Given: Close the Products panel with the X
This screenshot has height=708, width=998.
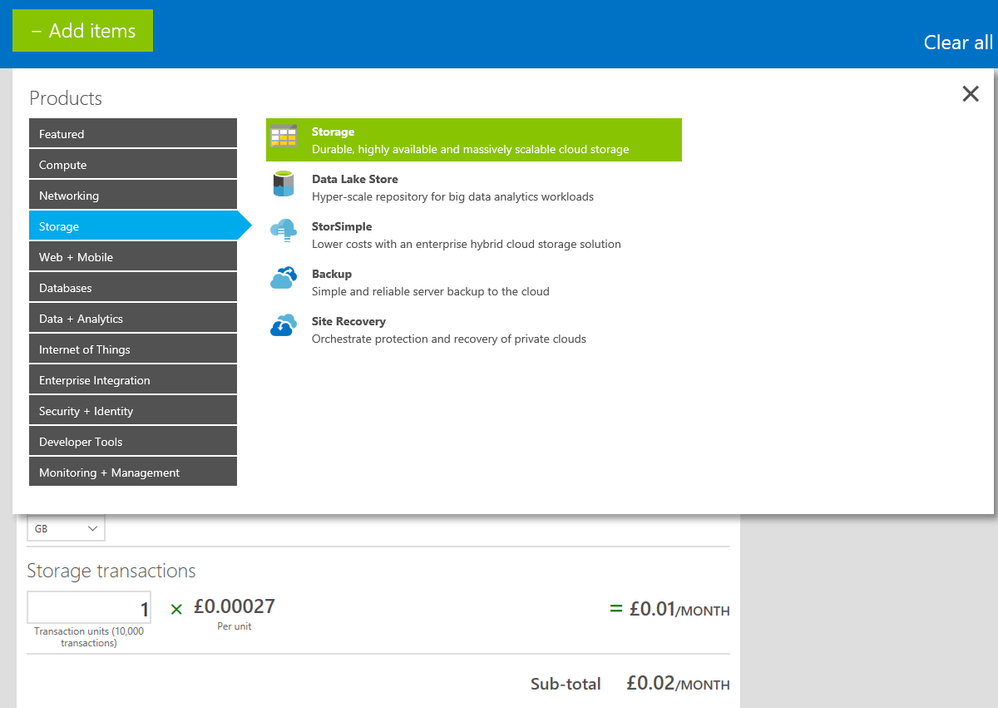Looking at the screenshot, I should coord(970,94).
